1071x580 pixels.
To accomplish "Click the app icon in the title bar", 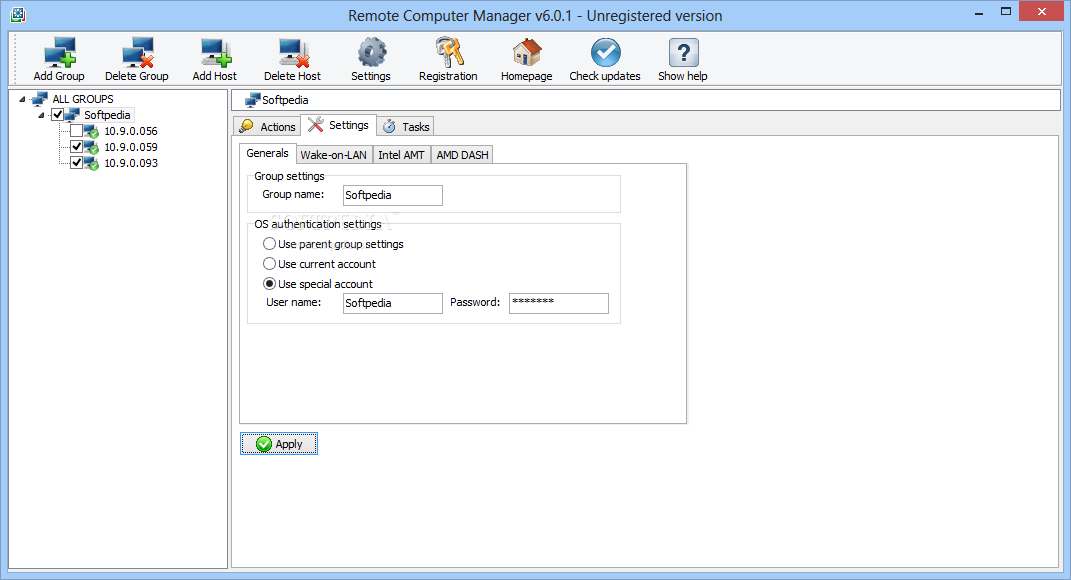I will tap(18, 14).
